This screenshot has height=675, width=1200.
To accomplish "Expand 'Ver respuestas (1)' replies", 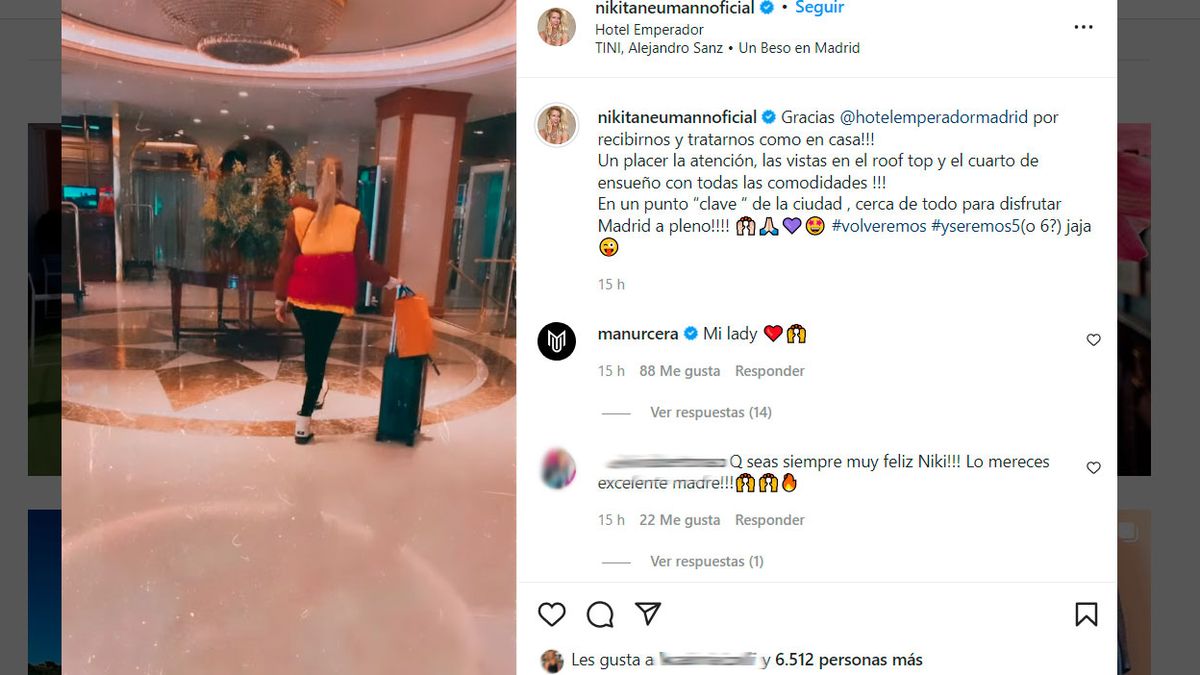I will (x=706, y=561).
